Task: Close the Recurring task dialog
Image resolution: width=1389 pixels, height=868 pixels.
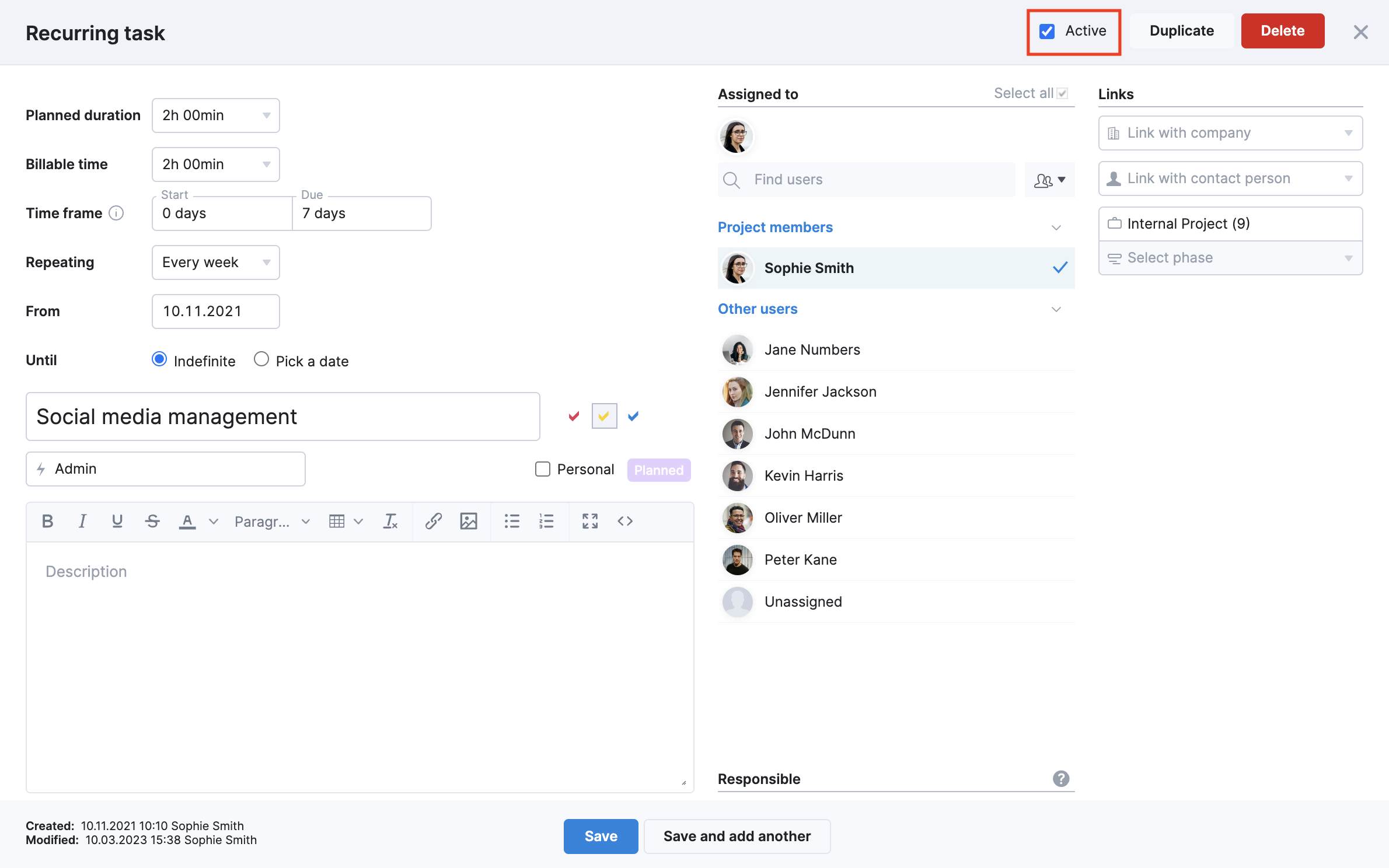Action: 1360,32
